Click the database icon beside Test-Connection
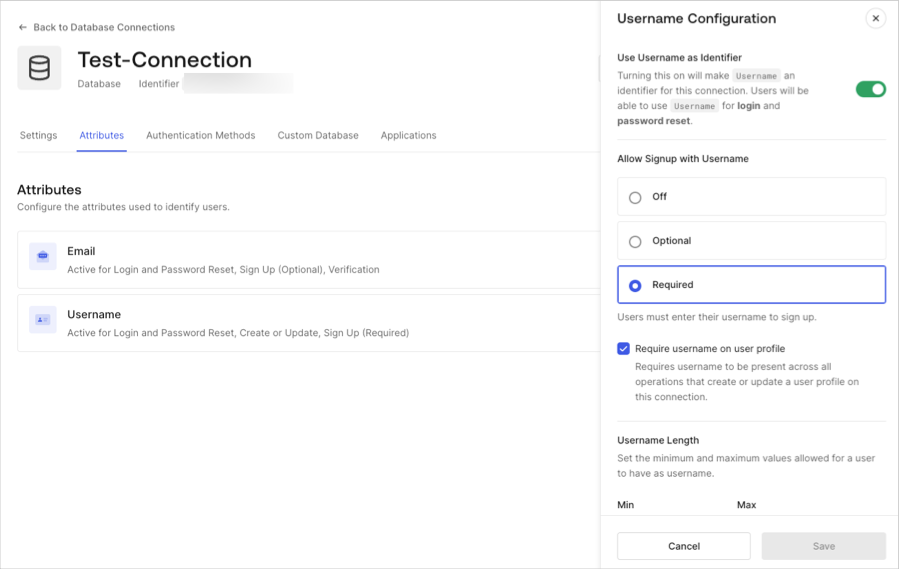 pyautogui.click(x=39, y=68)
